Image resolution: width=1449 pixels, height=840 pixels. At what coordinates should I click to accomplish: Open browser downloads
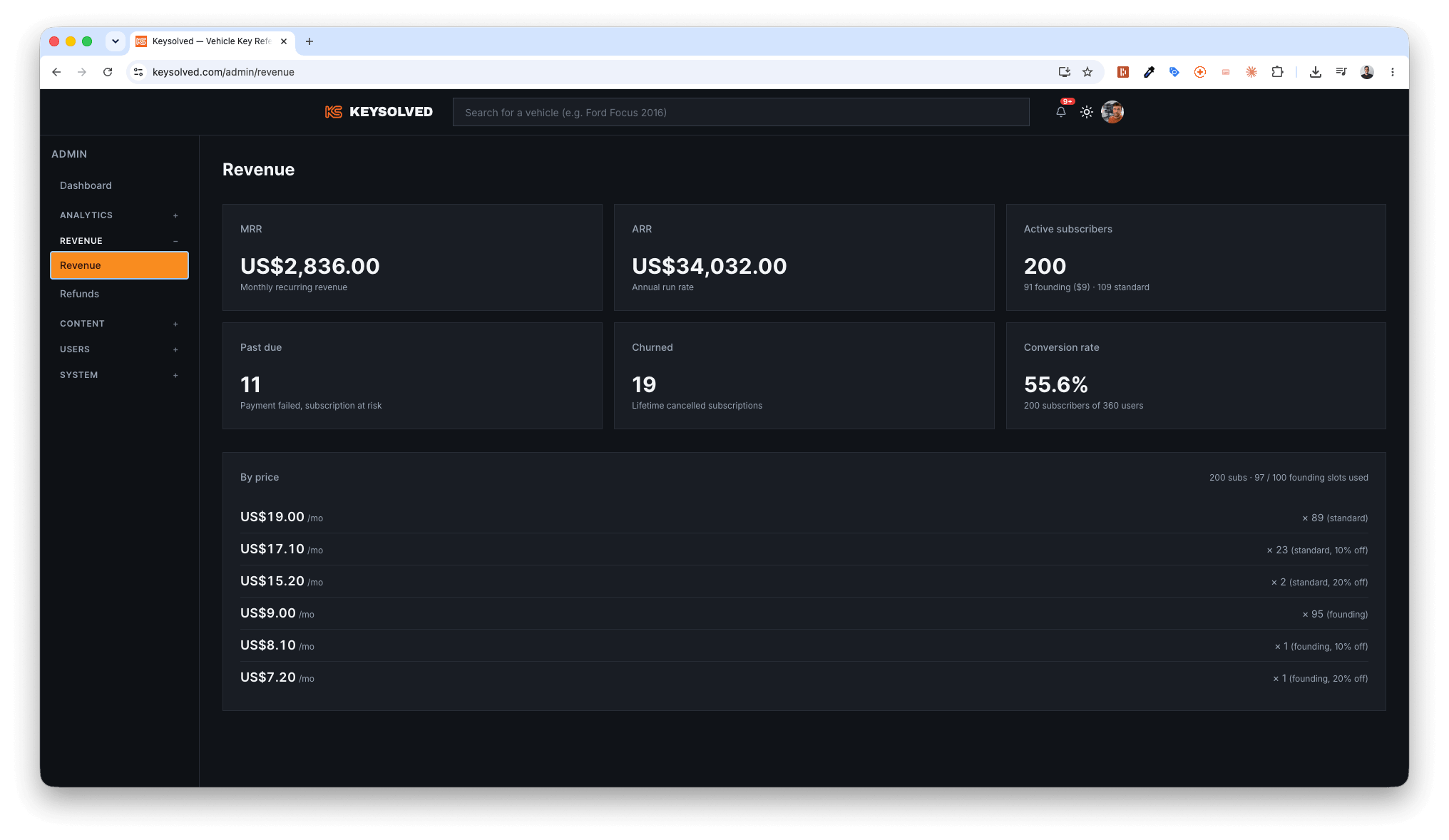1316,72
